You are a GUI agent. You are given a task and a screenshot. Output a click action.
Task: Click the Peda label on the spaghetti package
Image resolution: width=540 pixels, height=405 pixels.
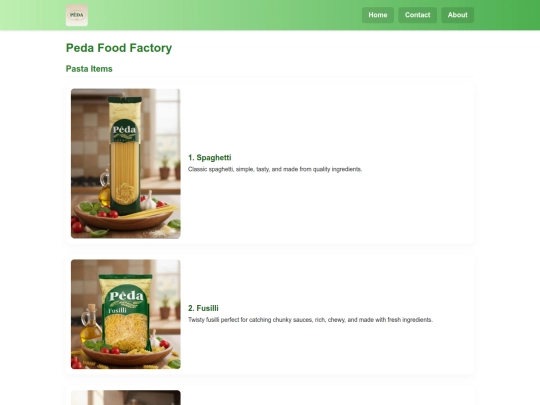pyautogui.click(x=124, y=131)
